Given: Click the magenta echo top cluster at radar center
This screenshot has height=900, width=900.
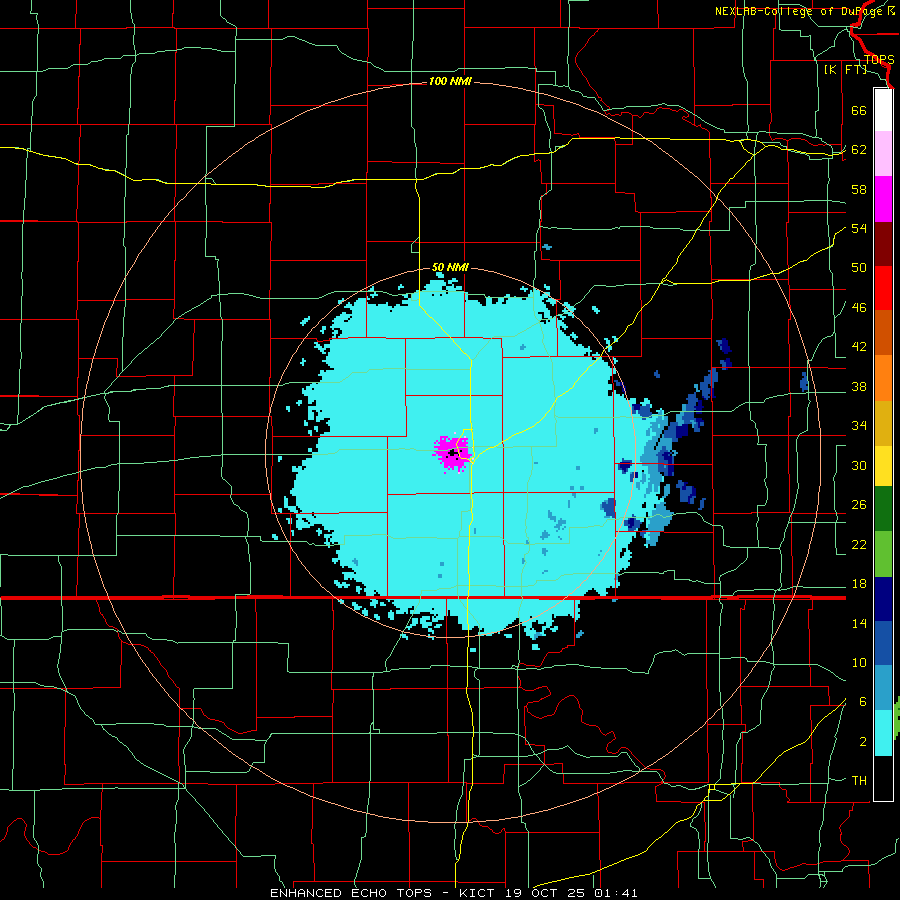Looking at the screenshot, I should click(451, 453).
